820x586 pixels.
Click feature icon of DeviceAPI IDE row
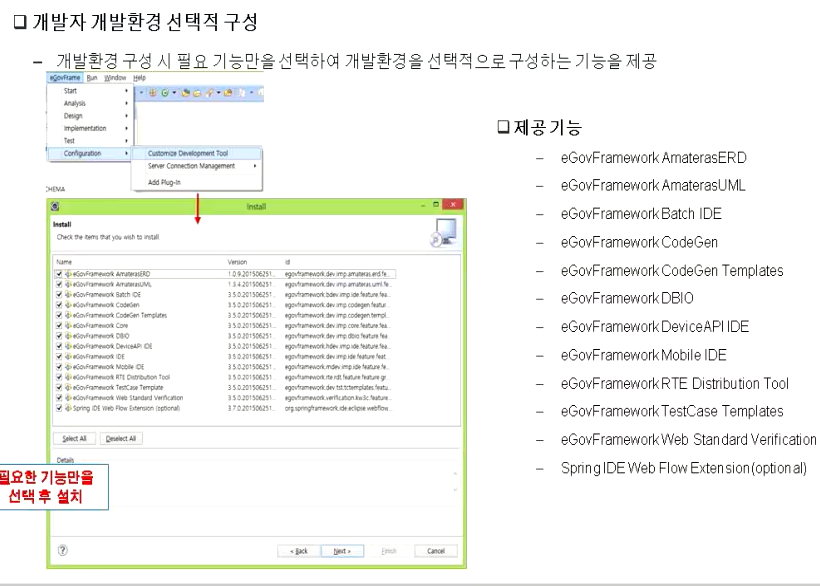coord(68,346)
